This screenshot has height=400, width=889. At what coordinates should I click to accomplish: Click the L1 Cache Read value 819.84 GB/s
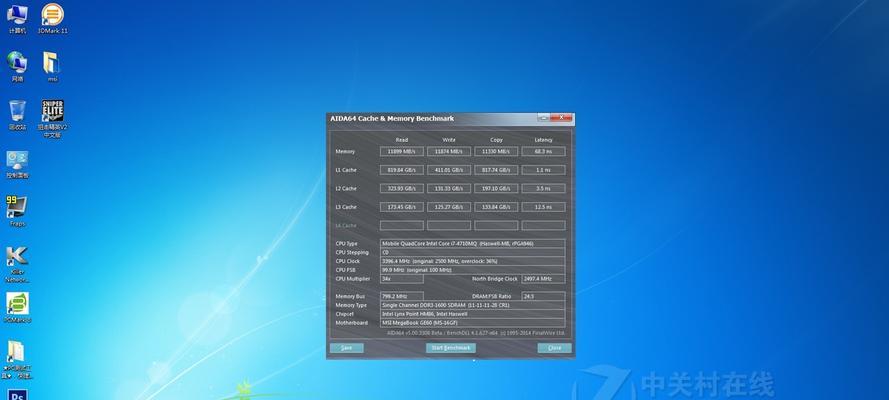click(x=401, y=170)
